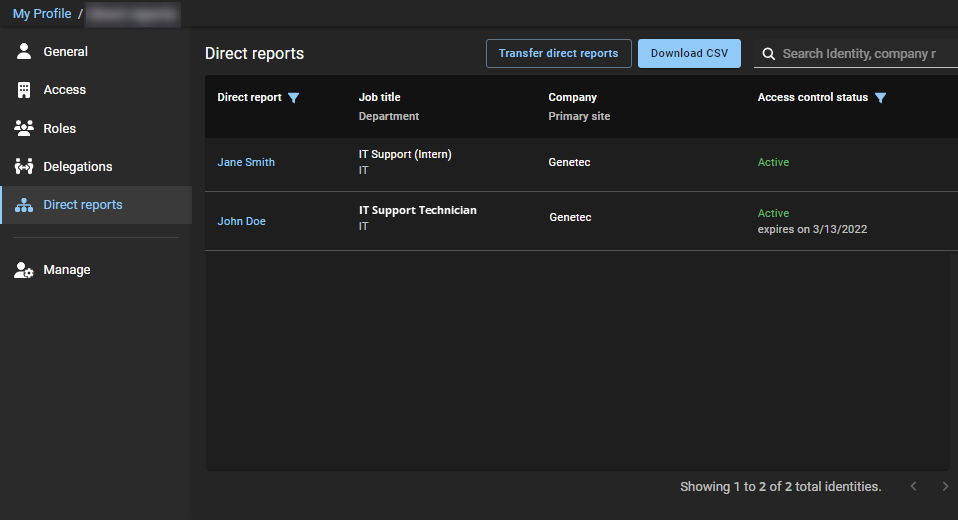This screenshot has height=520, width=958.
Task: Click the expires on 3/13/2022 text
Action: 813,229
